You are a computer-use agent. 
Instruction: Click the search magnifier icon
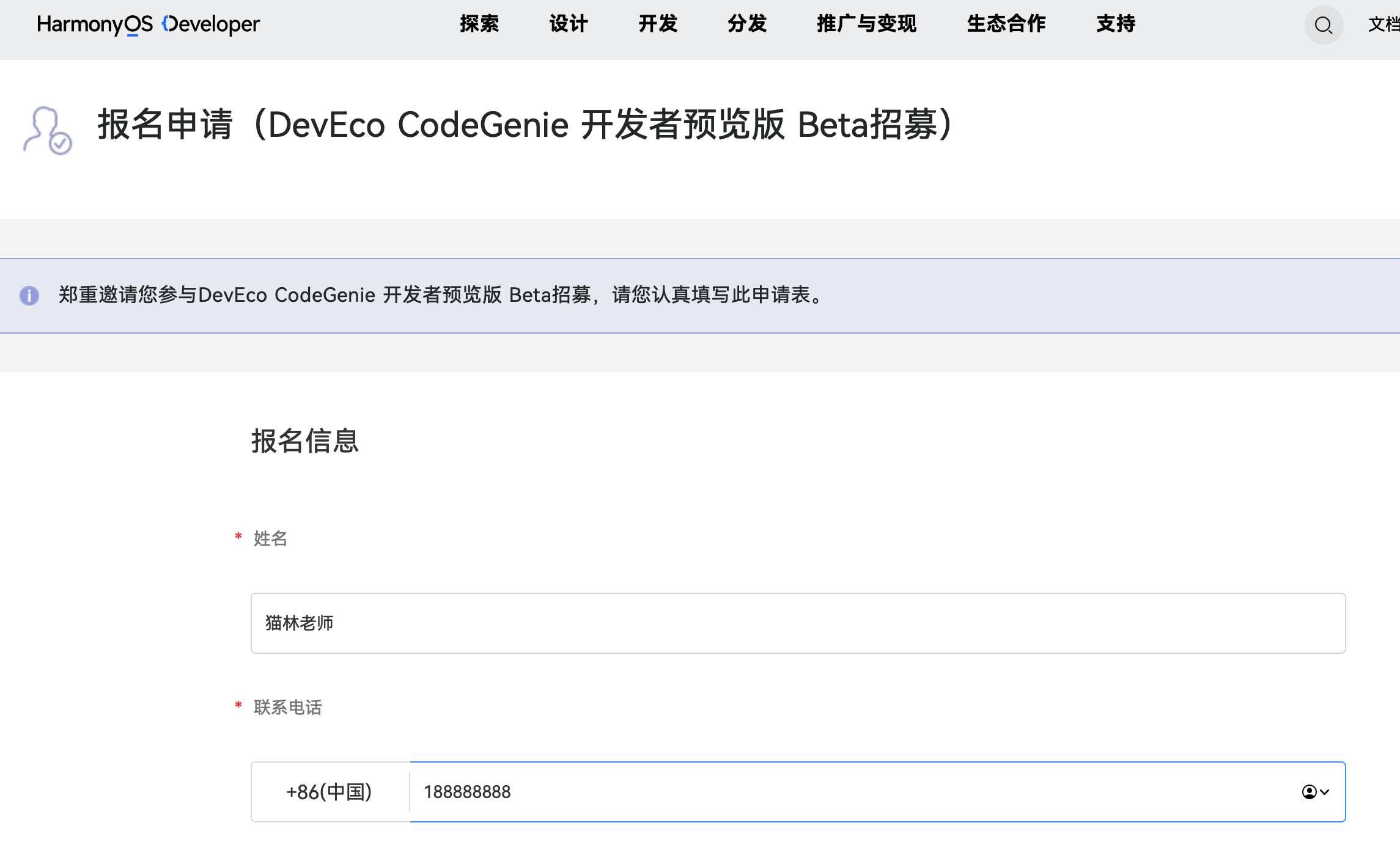[1323, 26]
